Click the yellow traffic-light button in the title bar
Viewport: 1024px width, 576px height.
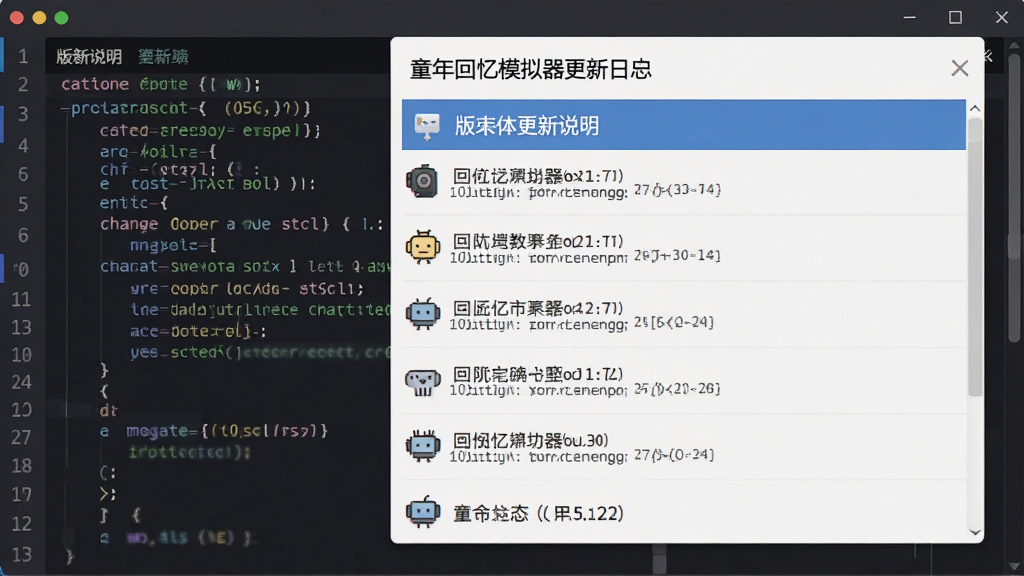[x=39, y=18]
